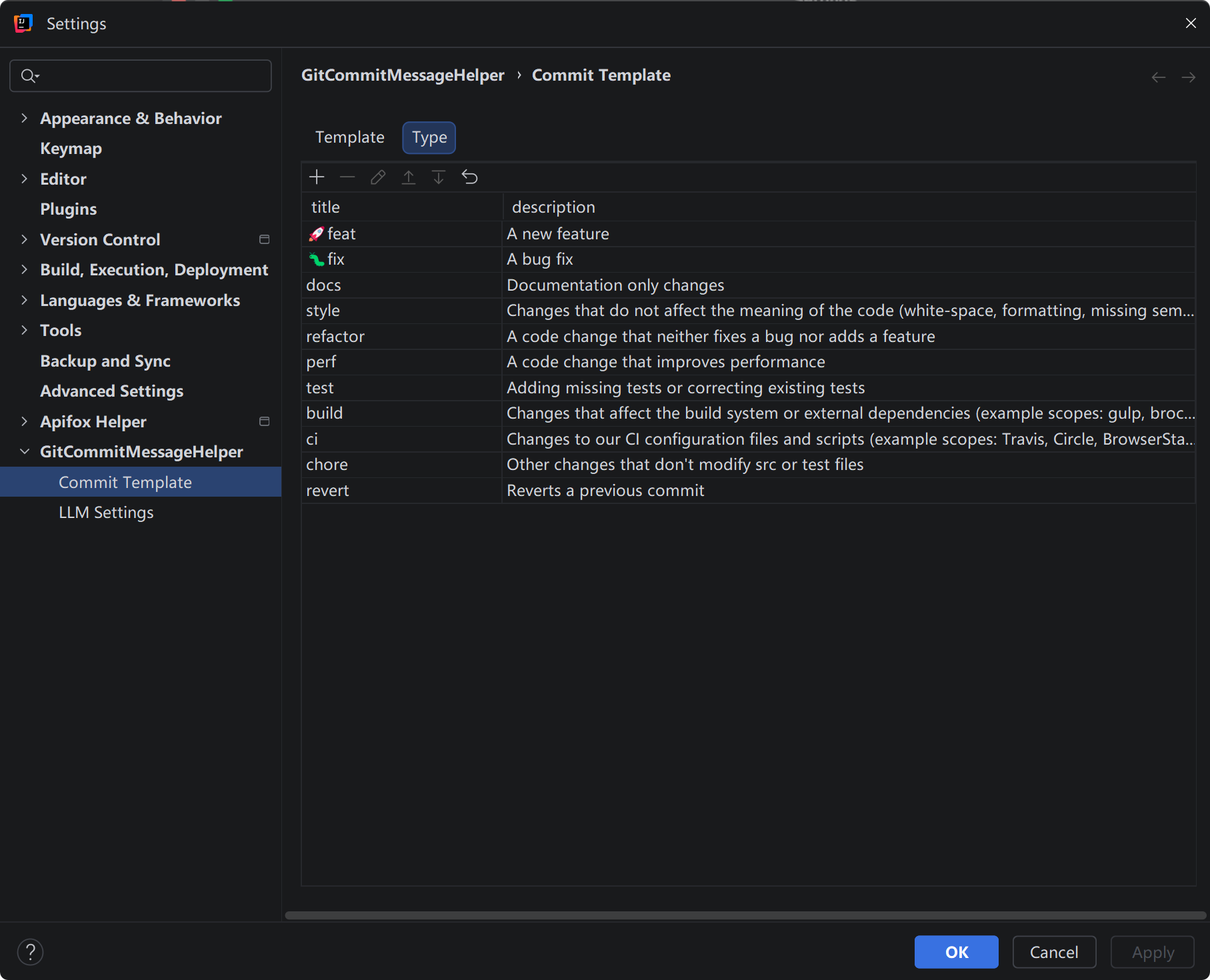Close the Settings dialog

[1191, 23]
